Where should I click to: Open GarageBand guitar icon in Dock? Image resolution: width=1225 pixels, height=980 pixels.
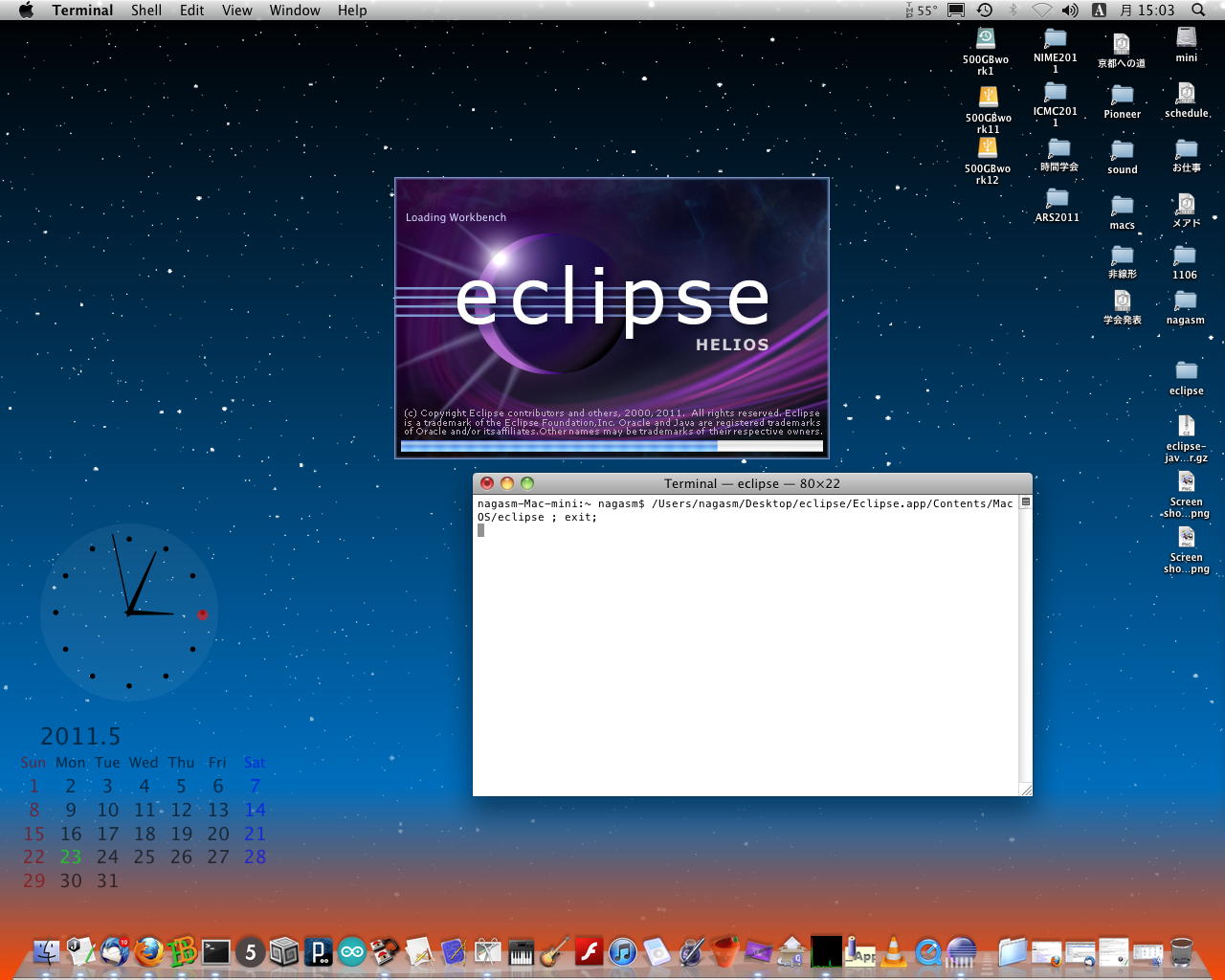[554, 951]
